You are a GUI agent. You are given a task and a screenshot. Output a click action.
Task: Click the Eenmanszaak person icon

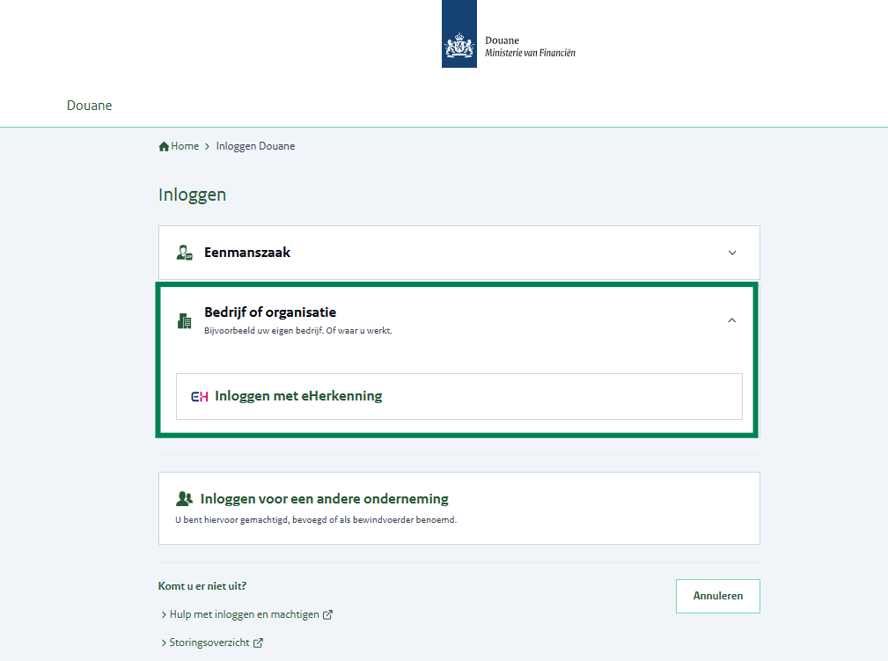[184, 253]
